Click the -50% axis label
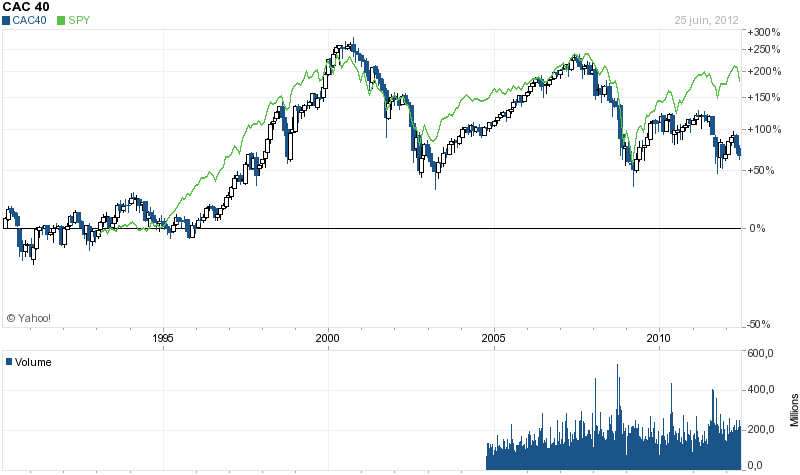The width and height of the screenshot is (800, 475). pos(759,324)
